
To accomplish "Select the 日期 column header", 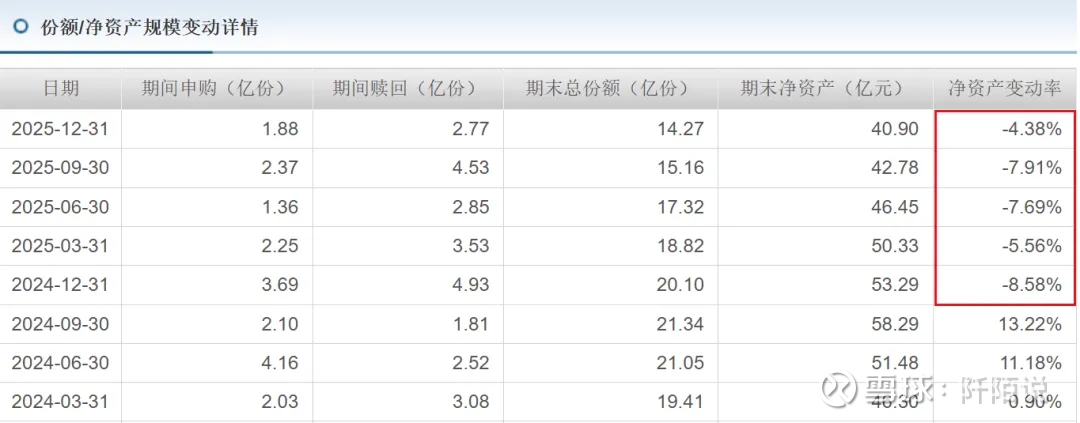I will [x=60, y=88].
